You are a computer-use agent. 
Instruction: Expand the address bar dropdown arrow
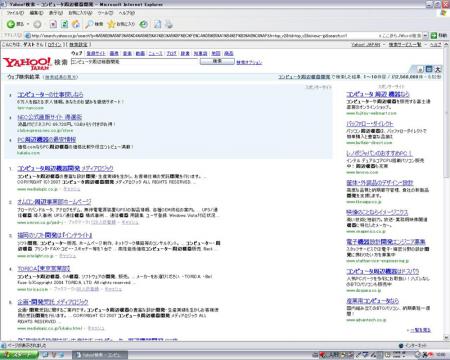(425, 35)
